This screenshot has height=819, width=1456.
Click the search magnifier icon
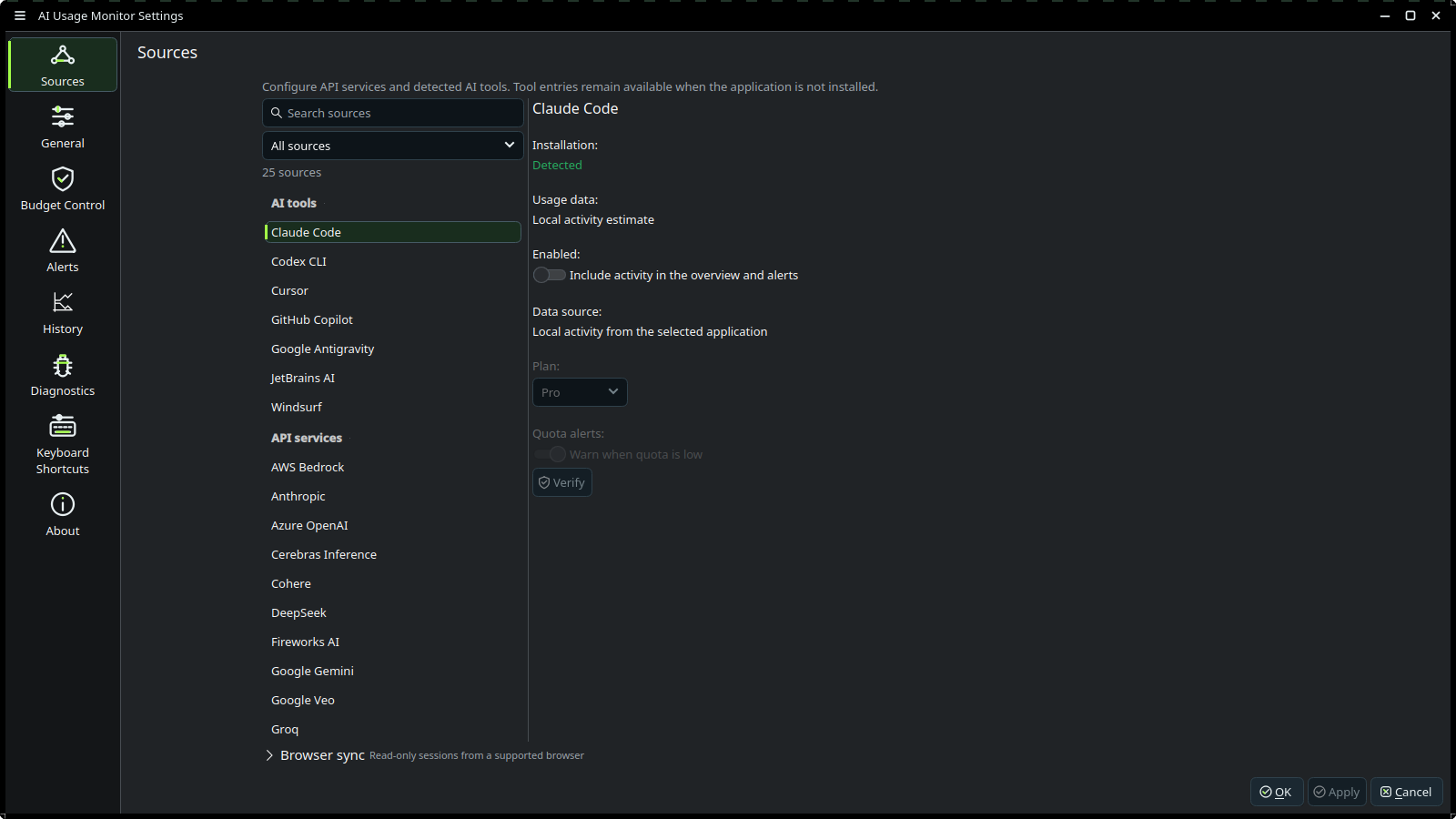[x=277, y=113]
